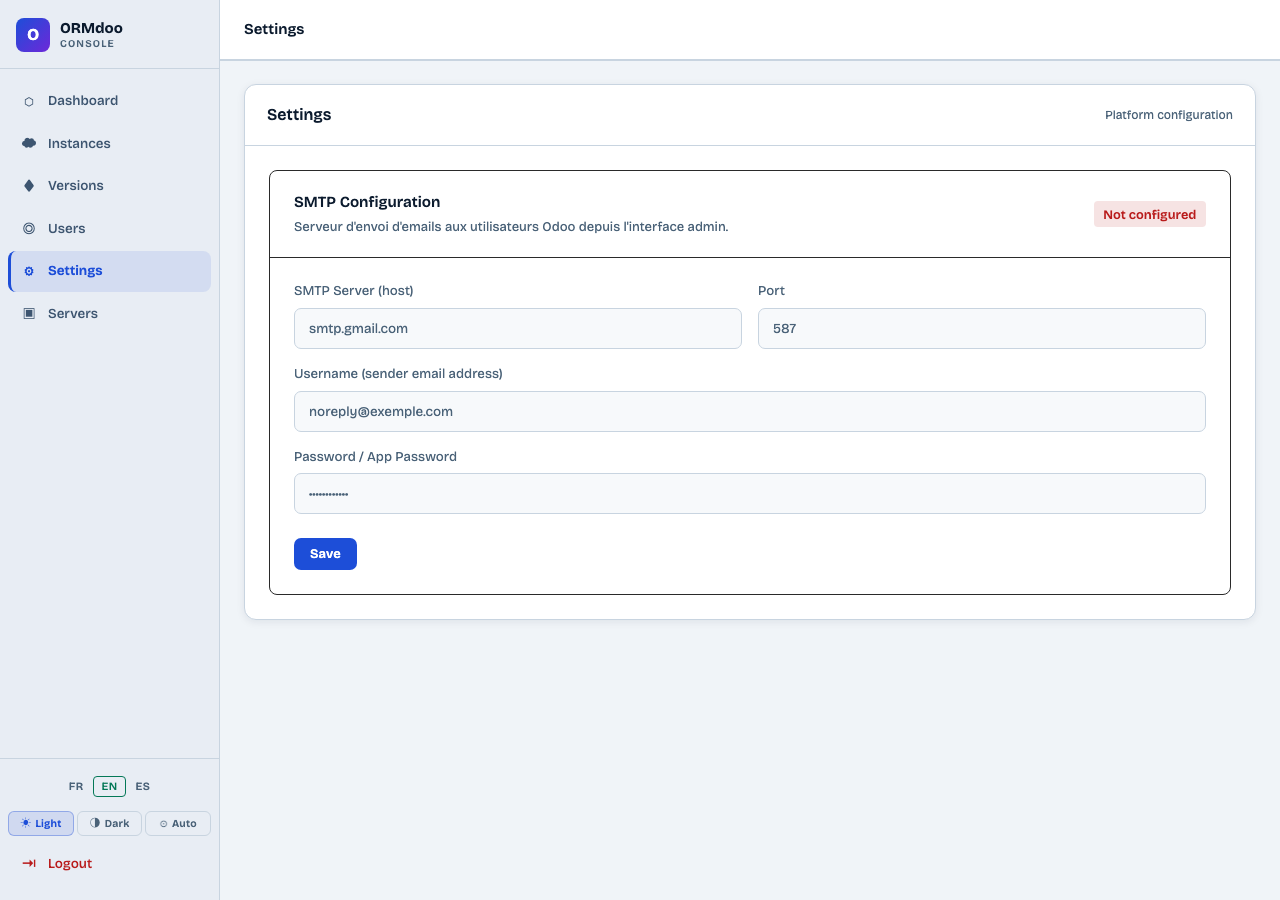Click the Servers square icon
The height and width of the screenshot is (900, 1280).
click(x=29, y=313)
